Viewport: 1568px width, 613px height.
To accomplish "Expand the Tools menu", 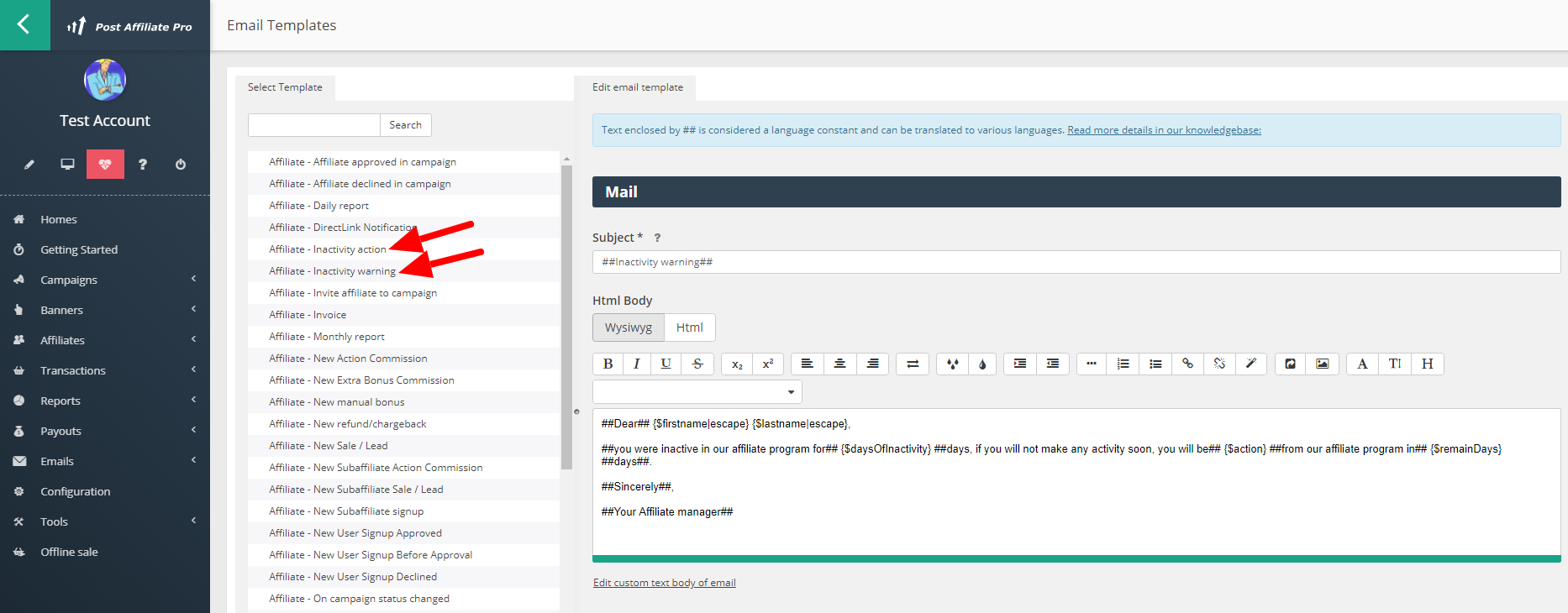I will [105, 521].
